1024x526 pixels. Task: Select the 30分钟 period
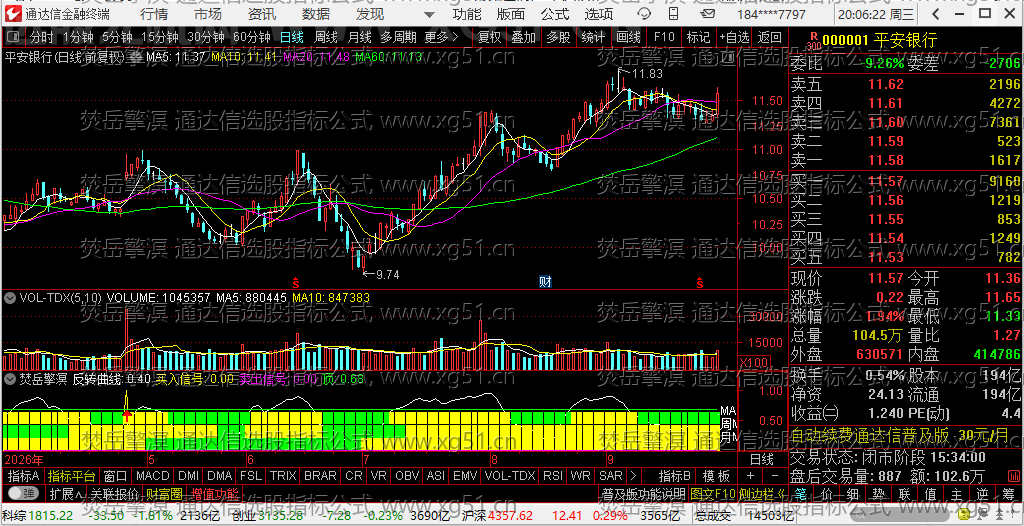[206, 37]
